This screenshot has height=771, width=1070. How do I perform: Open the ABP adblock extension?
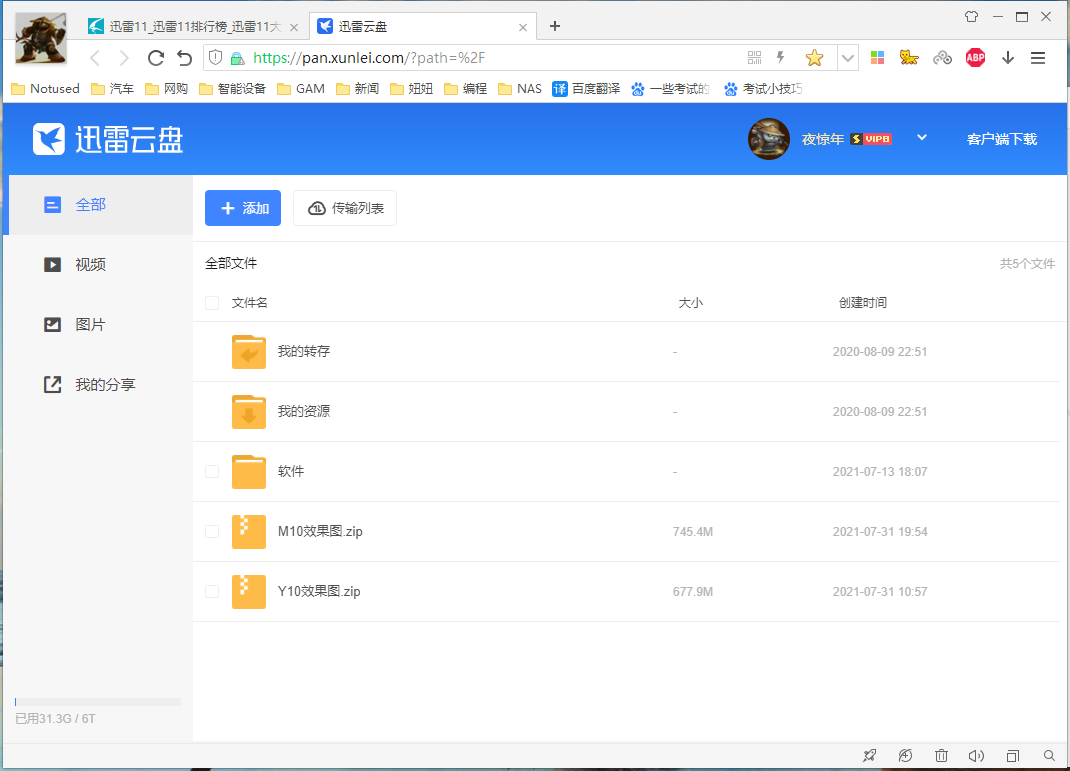pyautogui.click(x=975, y=58)
